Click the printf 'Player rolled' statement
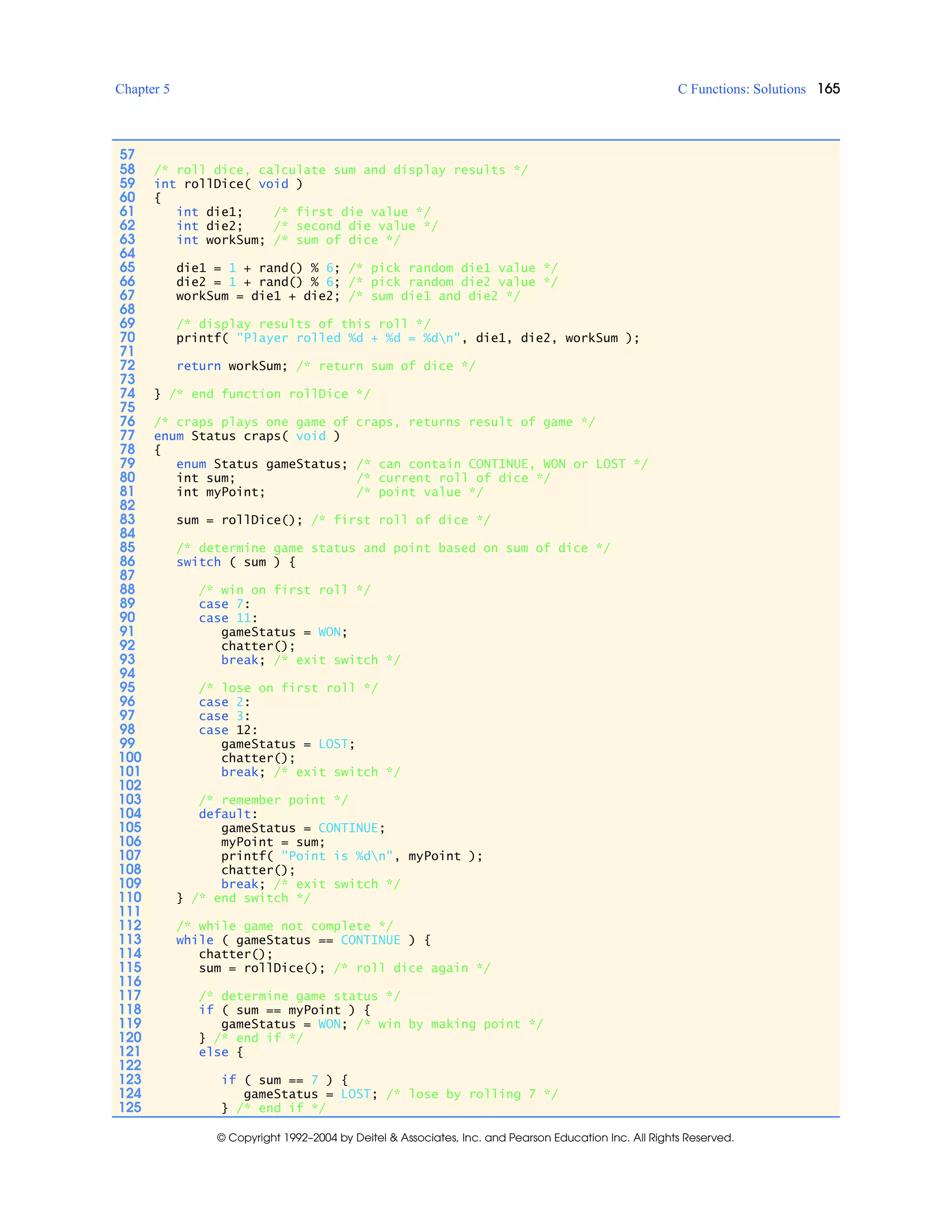952x1232 pixels. [407, 338]
